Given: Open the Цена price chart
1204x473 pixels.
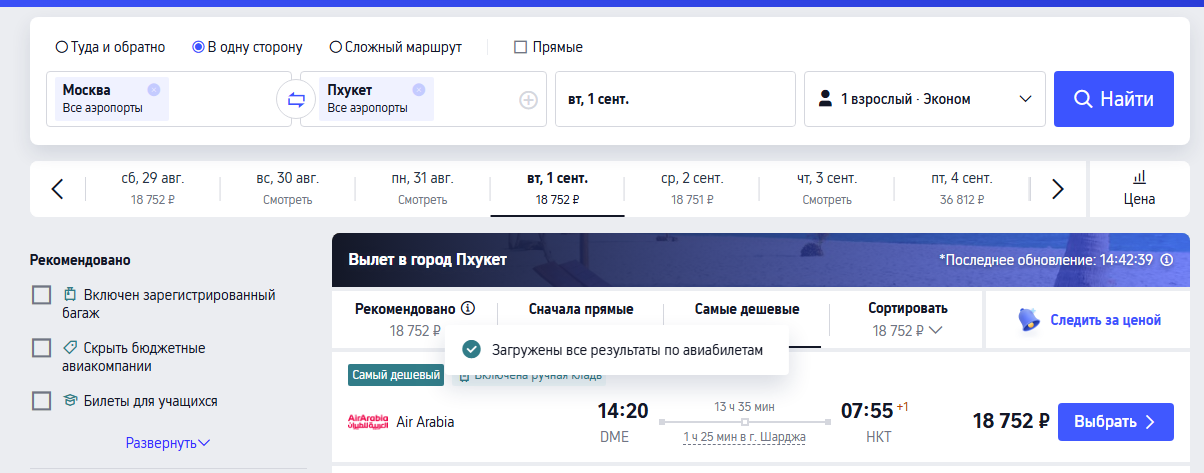Looking at the screenshot, I should (x=1139, y=188).
